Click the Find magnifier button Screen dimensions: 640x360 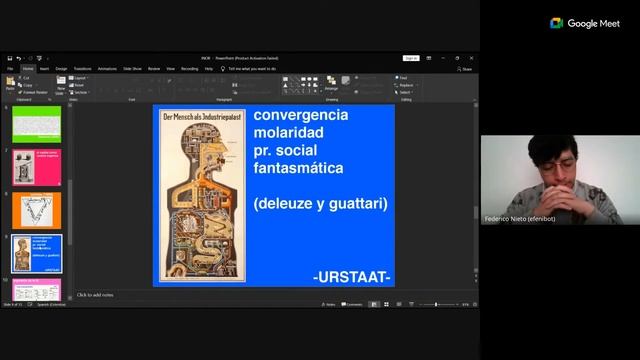[x=401, y=78]
